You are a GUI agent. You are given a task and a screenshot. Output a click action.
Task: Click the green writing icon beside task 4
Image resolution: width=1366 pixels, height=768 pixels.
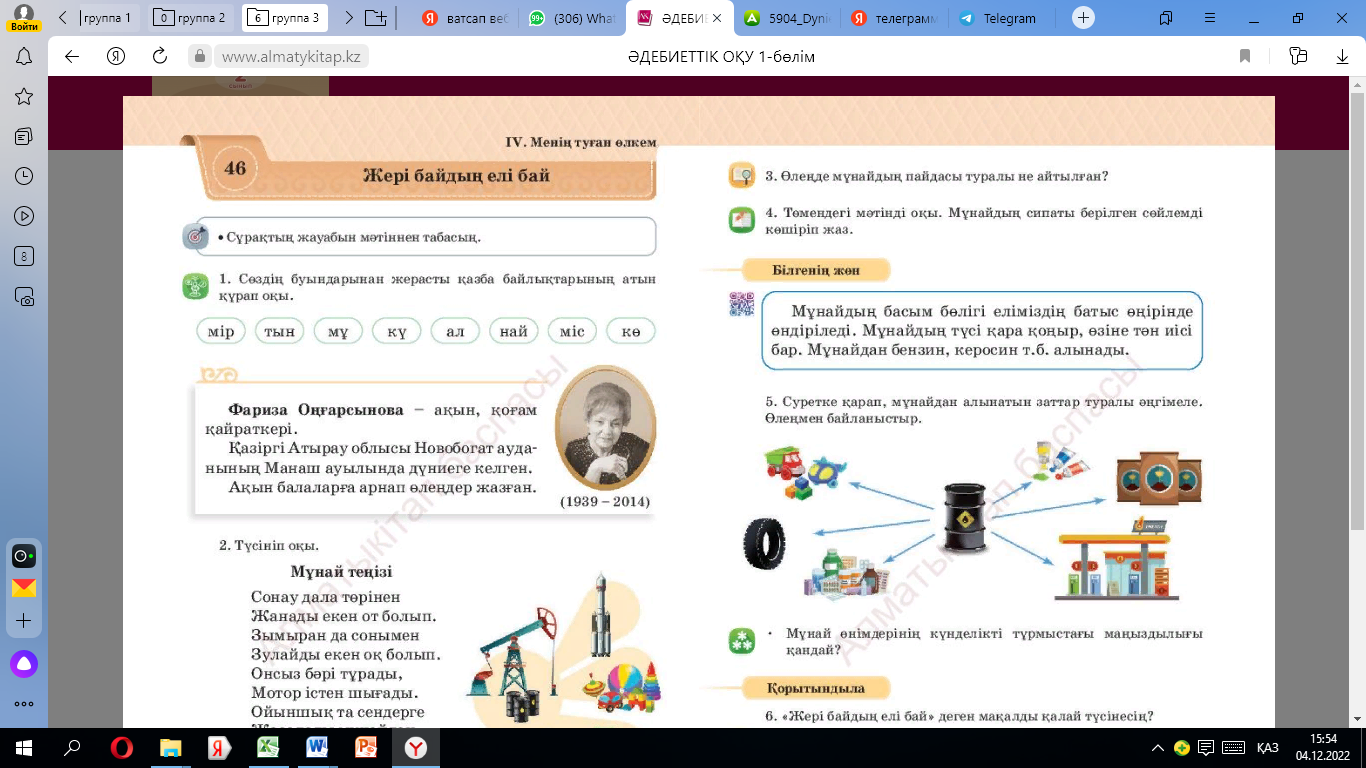[741, 219]
